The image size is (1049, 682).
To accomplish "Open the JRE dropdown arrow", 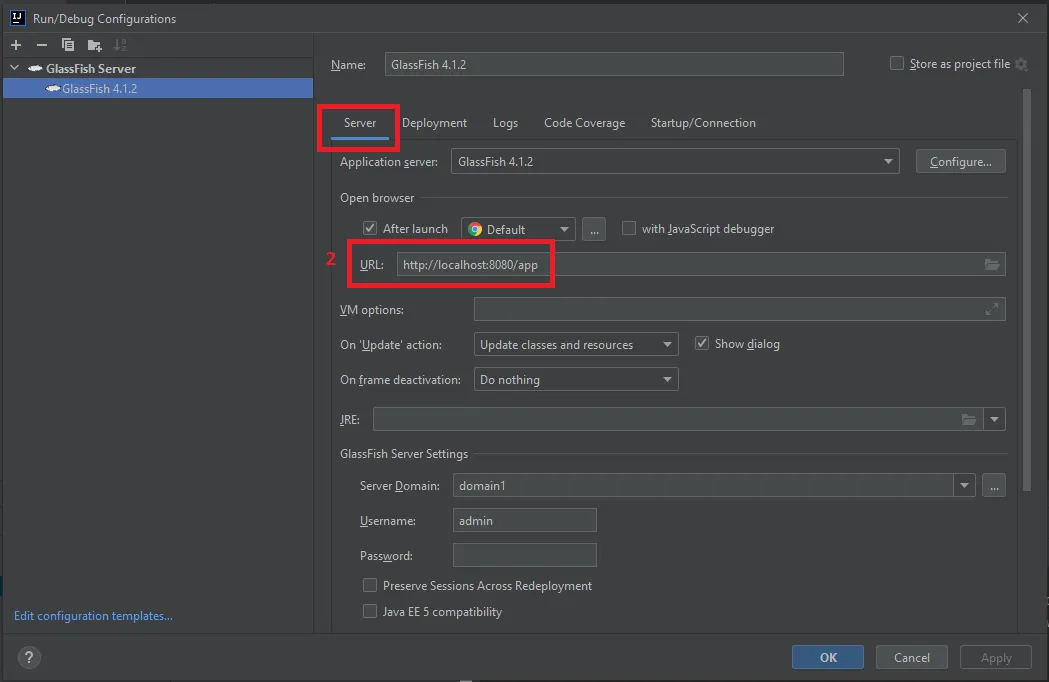I will coord(994,420).
